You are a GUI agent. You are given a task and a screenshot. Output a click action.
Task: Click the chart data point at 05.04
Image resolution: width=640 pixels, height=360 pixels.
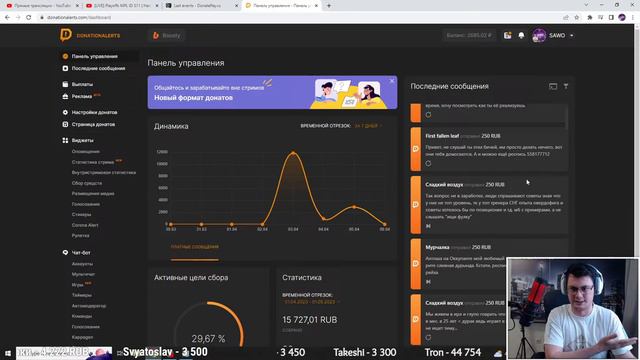[354, 207]
